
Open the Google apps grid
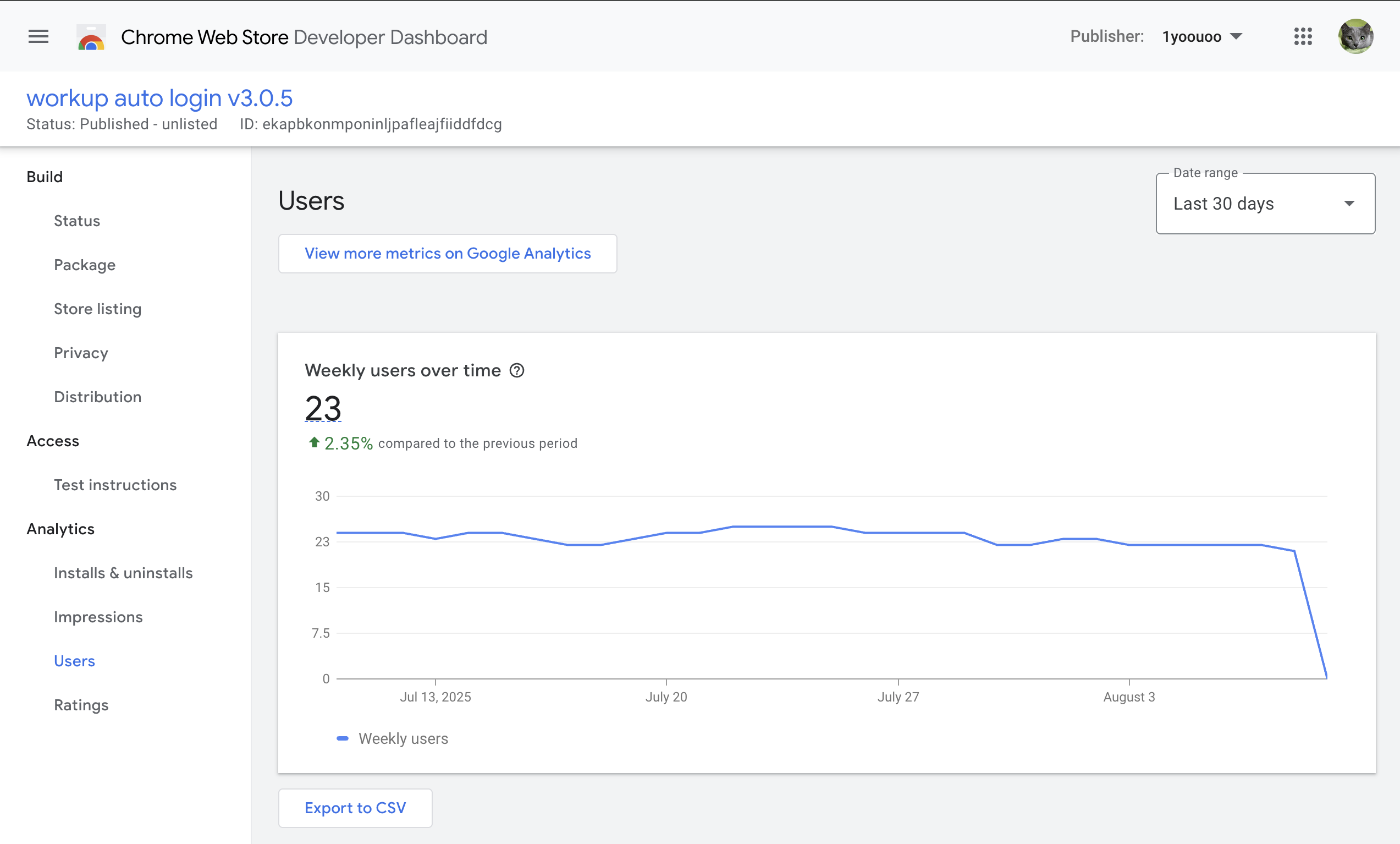click(1302, 37)
